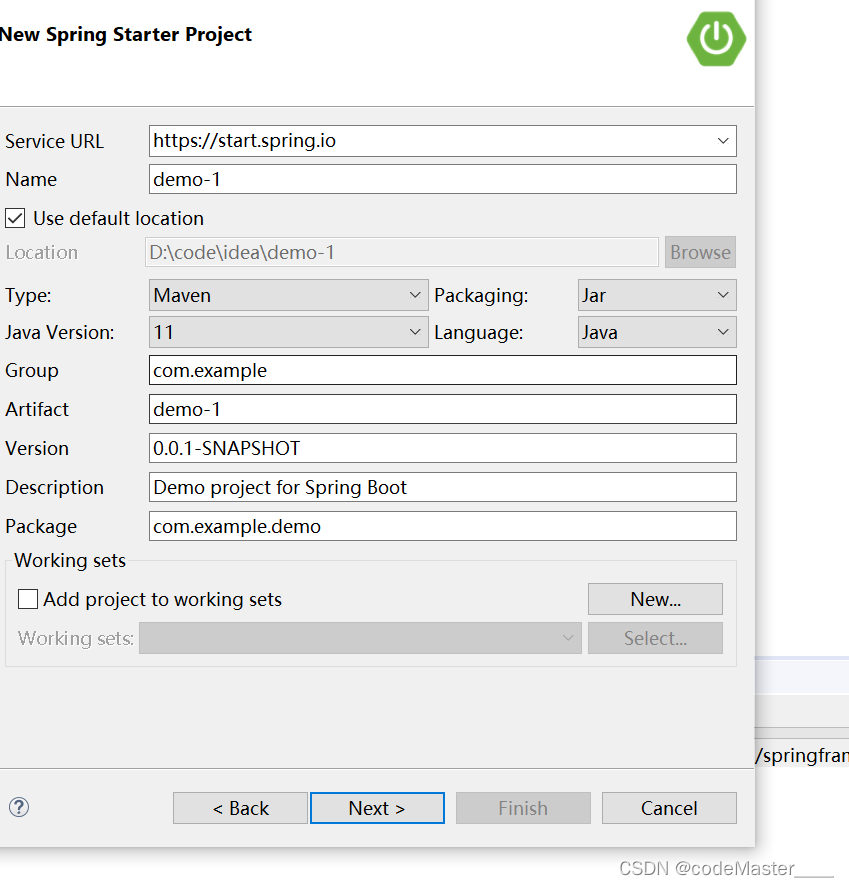Viewport: 849px width, 887px height.
Task: Focus the Name field with demo-1
Action: 443,179
